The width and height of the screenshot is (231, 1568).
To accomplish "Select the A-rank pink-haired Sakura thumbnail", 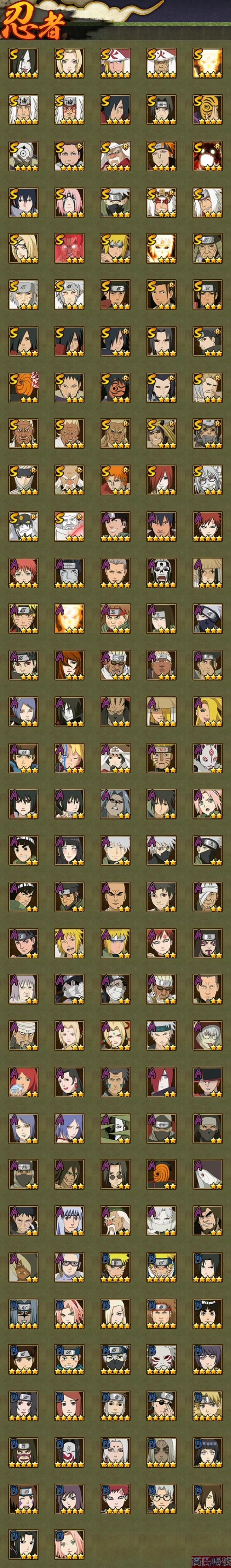I will (208, 803).
